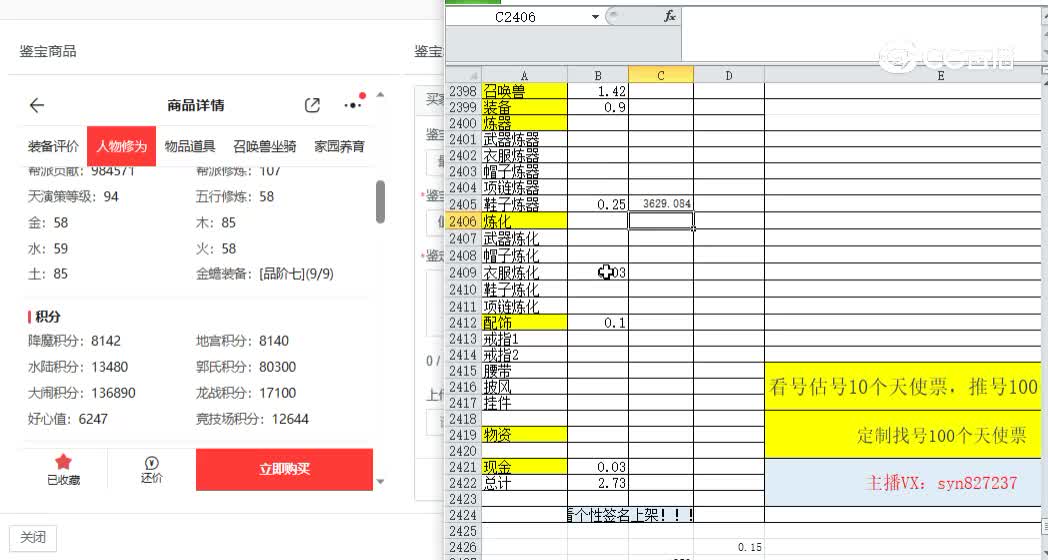Click cell with value 1.42
Viewport: 1048px width, 560px height.
click(598, 91)
